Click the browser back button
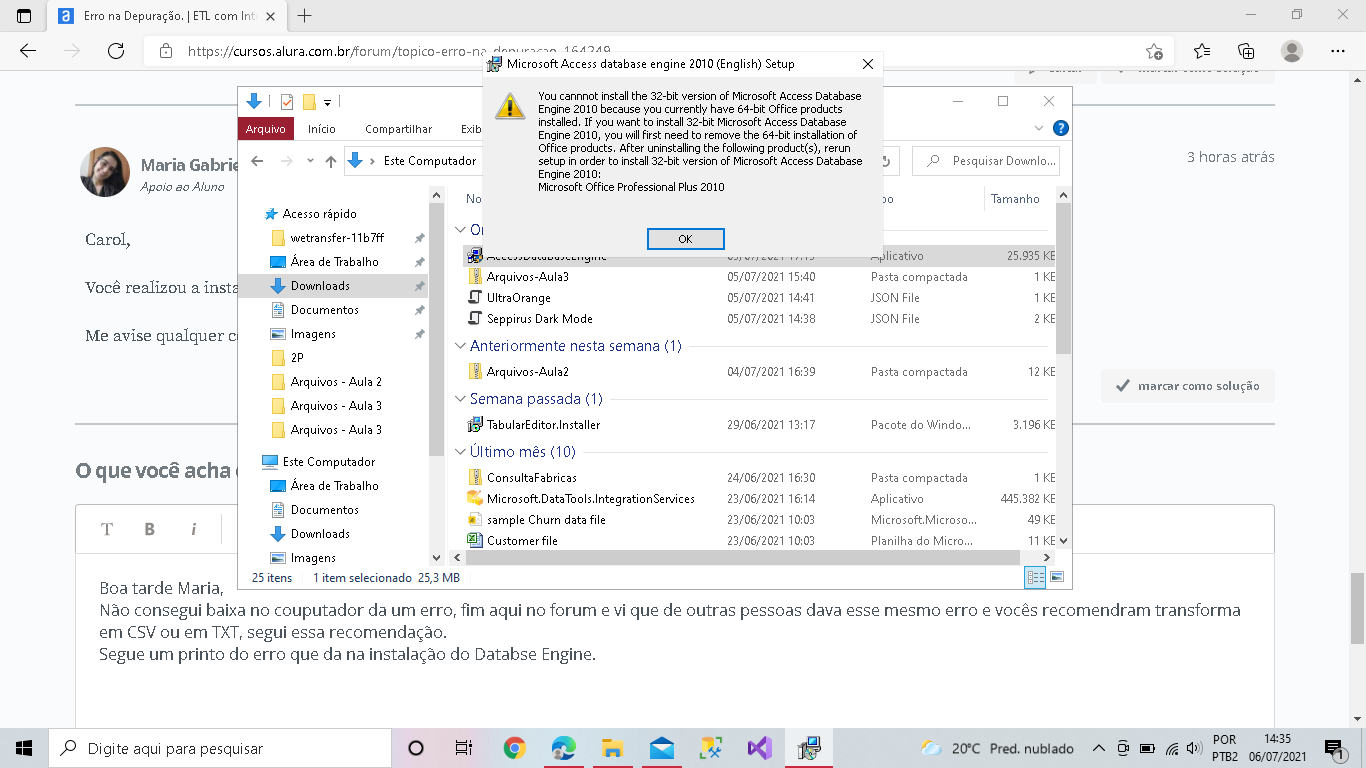Screen dimensions: 1366x768 click(28, 51)
